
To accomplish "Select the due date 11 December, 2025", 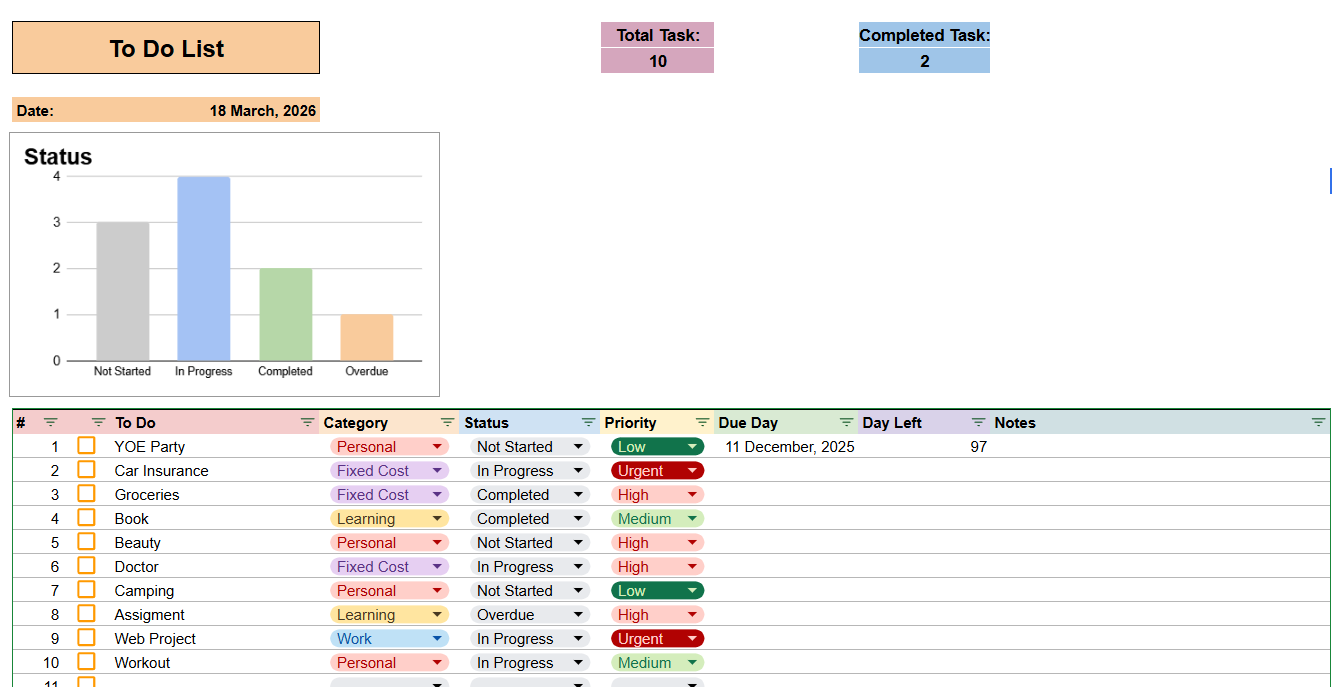I will click(x=790, y=447).
